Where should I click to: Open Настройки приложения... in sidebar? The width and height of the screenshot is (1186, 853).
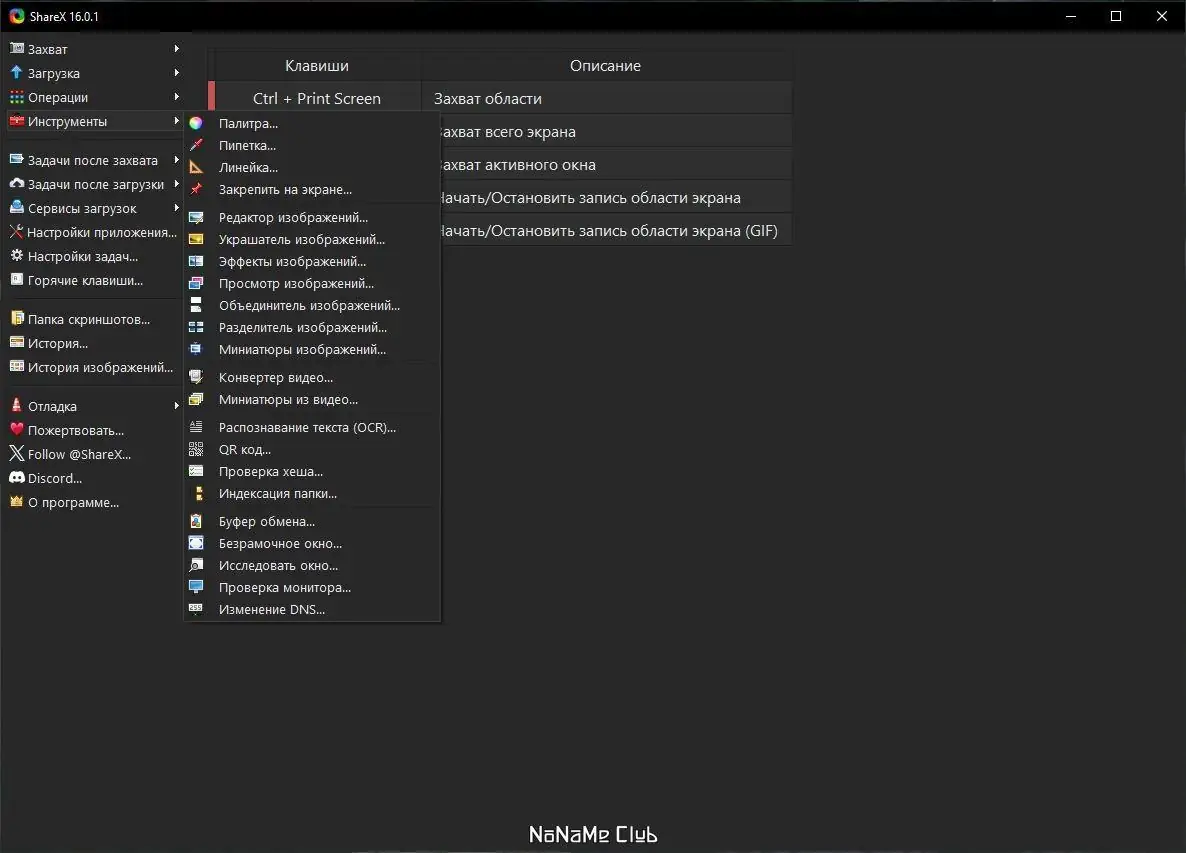[x=95, y=232]
